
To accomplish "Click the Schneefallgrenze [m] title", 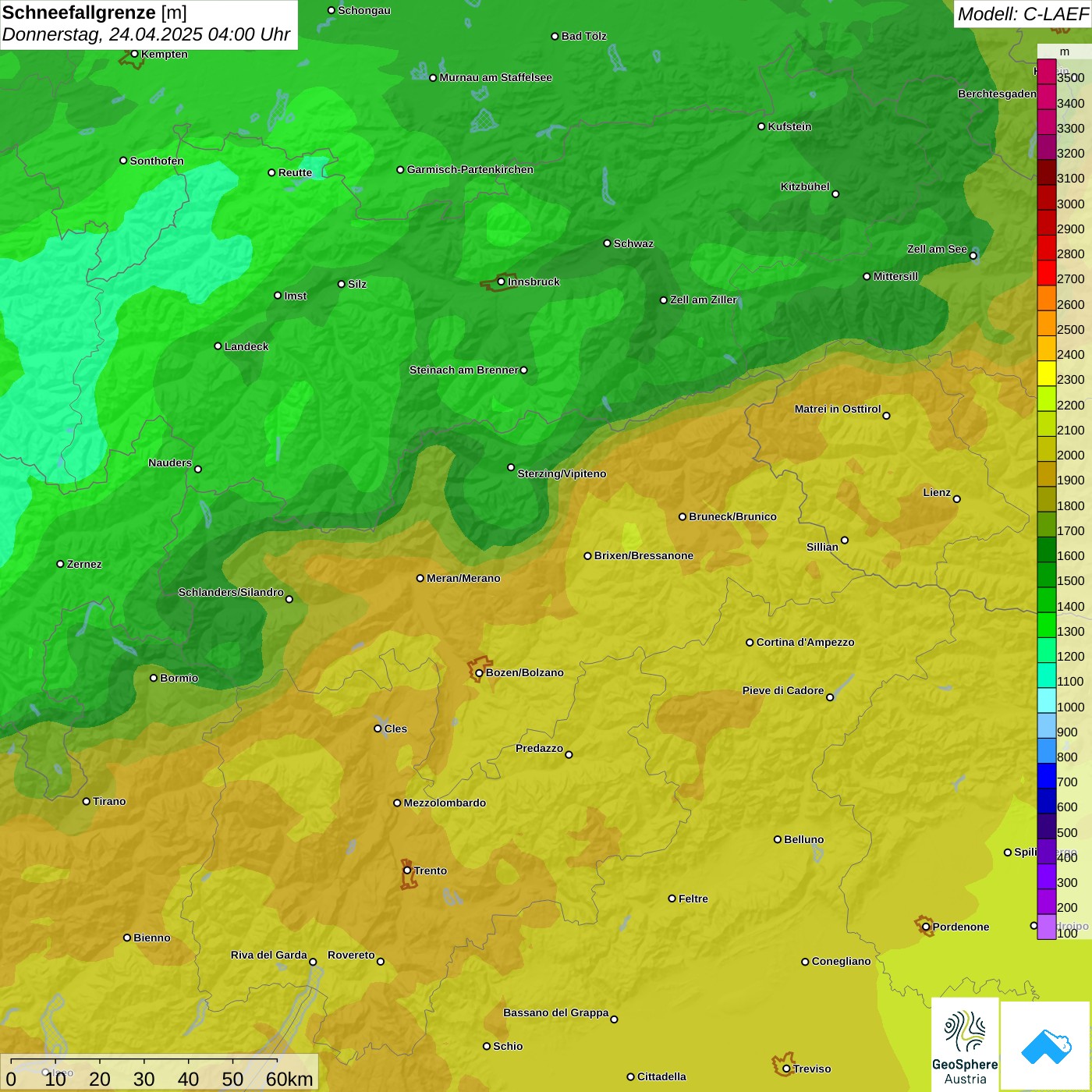I will click(95, 13).
